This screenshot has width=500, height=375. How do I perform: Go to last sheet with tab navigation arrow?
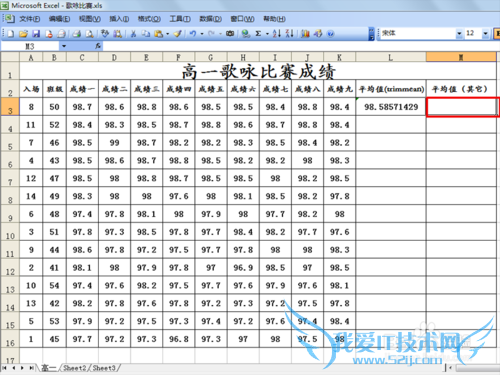[x=31, y=368]
